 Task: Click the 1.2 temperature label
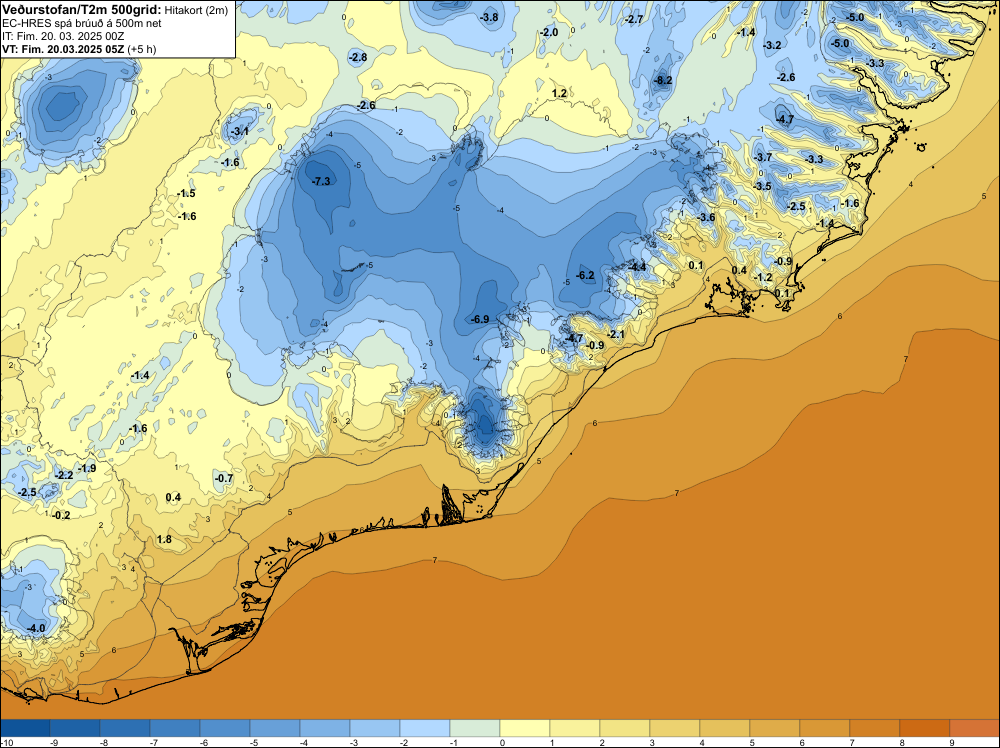(559, 93)
